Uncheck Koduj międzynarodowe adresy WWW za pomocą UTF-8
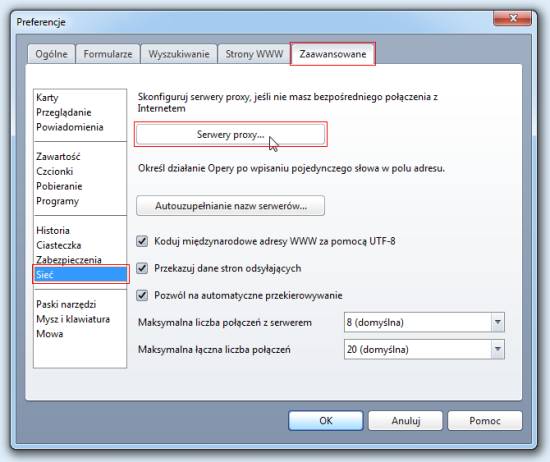550x462 pixels. click(x=142, y=241)
